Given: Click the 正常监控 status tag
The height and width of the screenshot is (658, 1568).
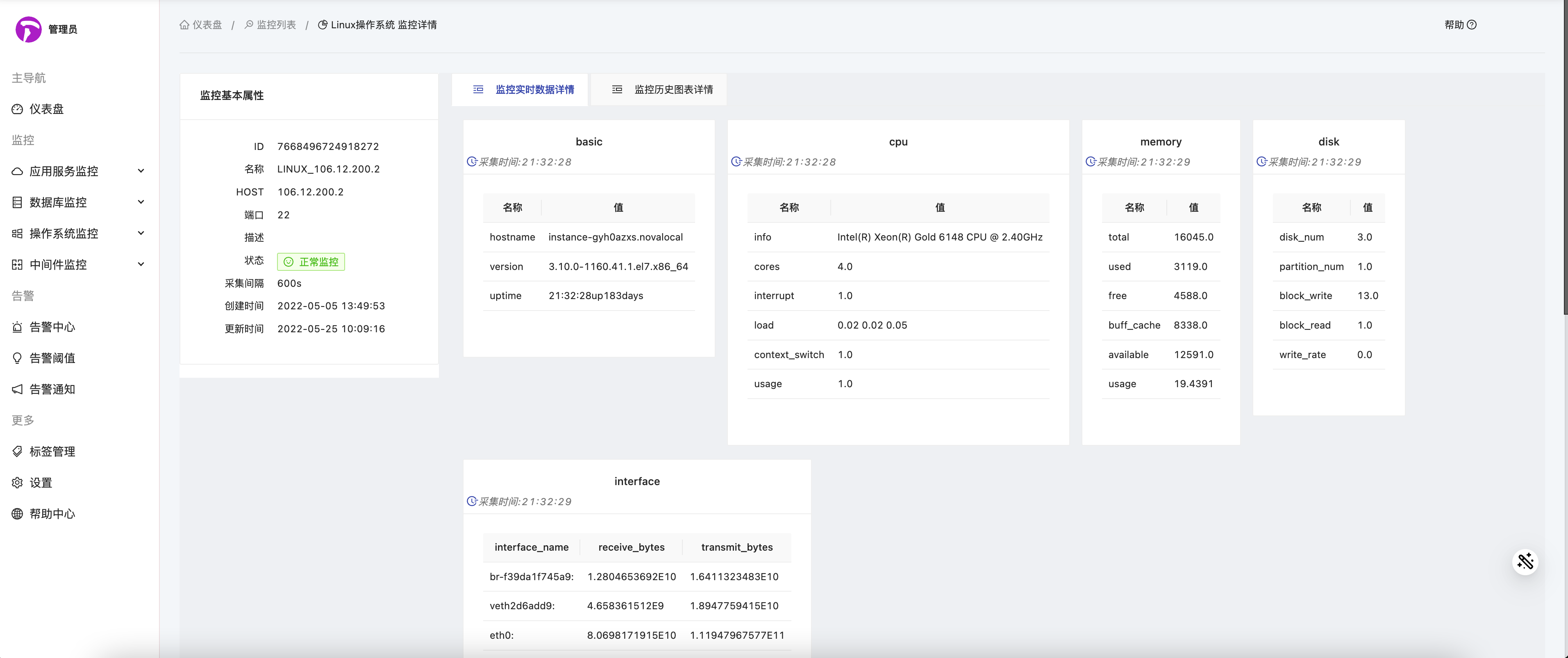Looking at the screenshot, I should pyautogui.click(x=311, y=262).
